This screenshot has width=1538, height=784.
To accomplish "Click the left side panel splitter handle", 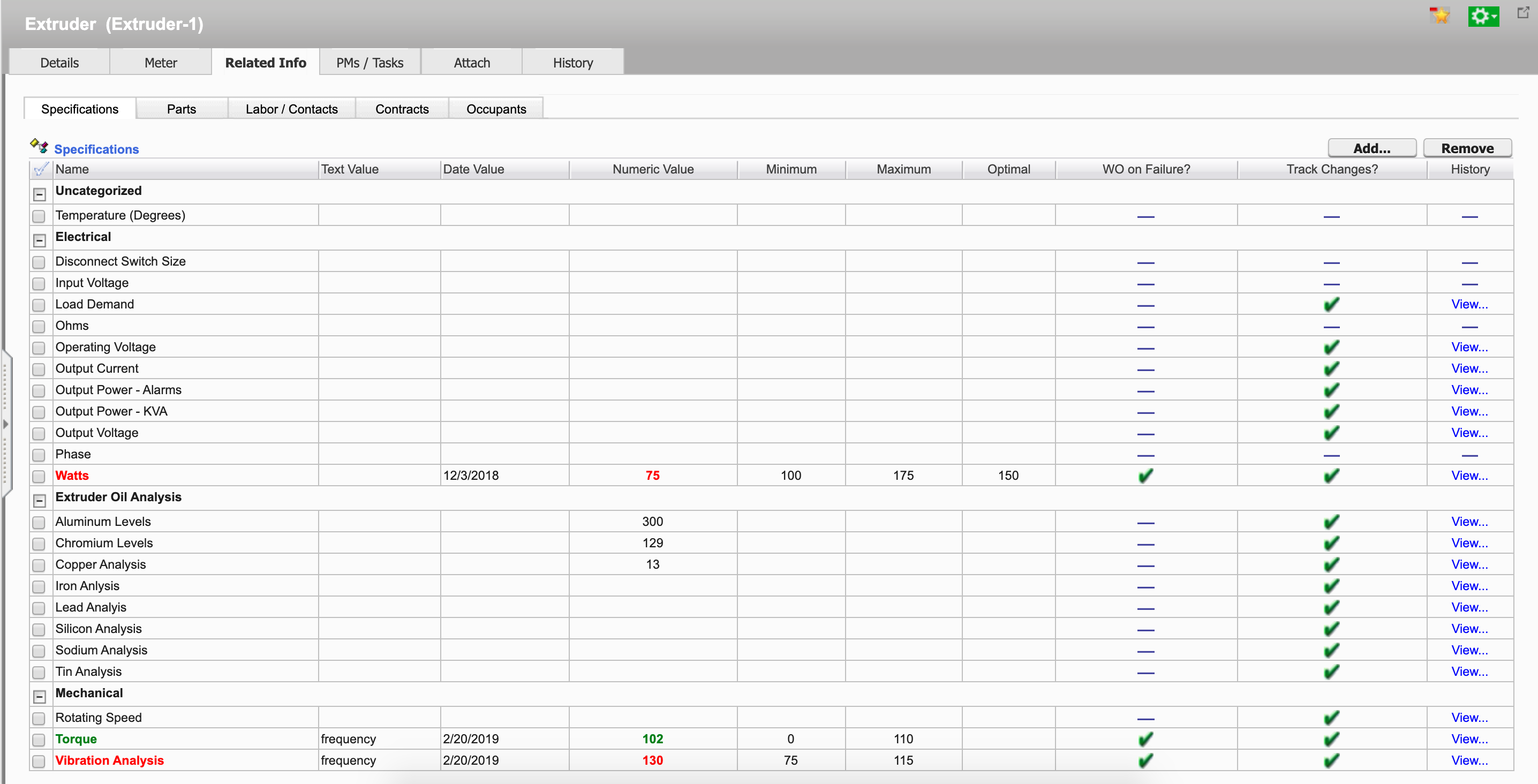I will [5, 424].
